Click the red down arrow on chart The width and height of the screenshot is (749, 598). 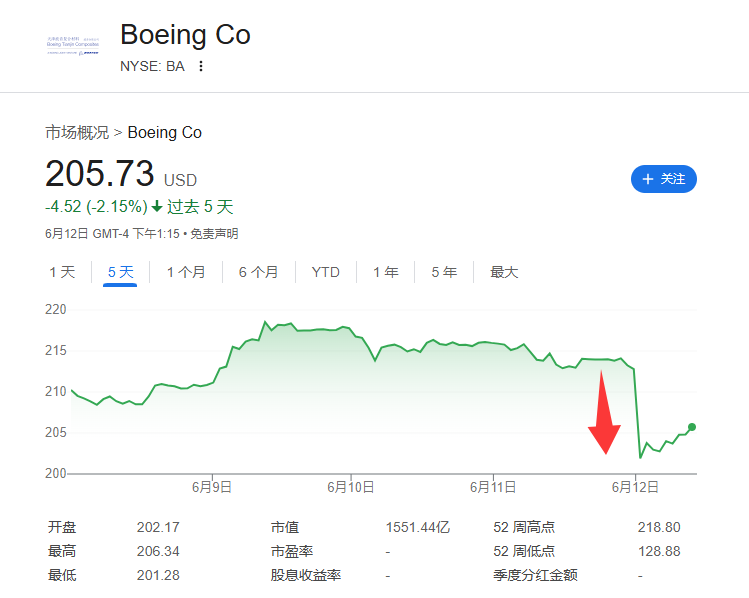(x=604, y=412)
